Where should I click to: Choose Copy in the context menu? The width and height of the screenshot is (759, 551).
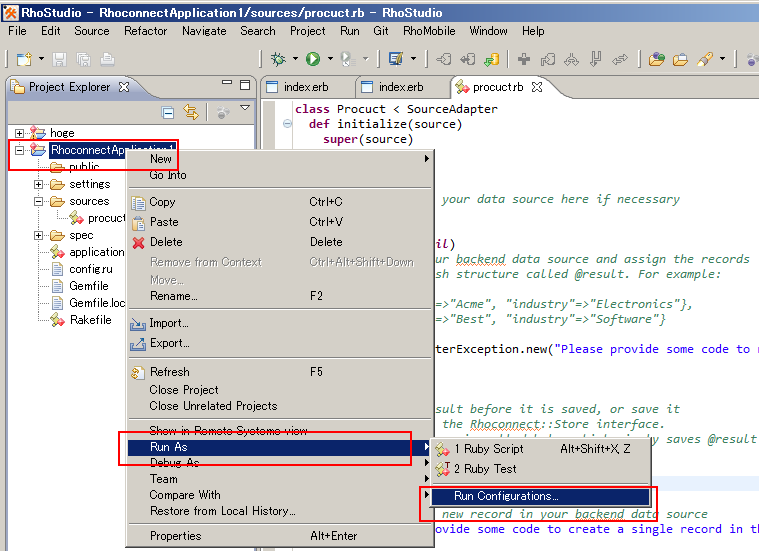[x=281, y=202]
